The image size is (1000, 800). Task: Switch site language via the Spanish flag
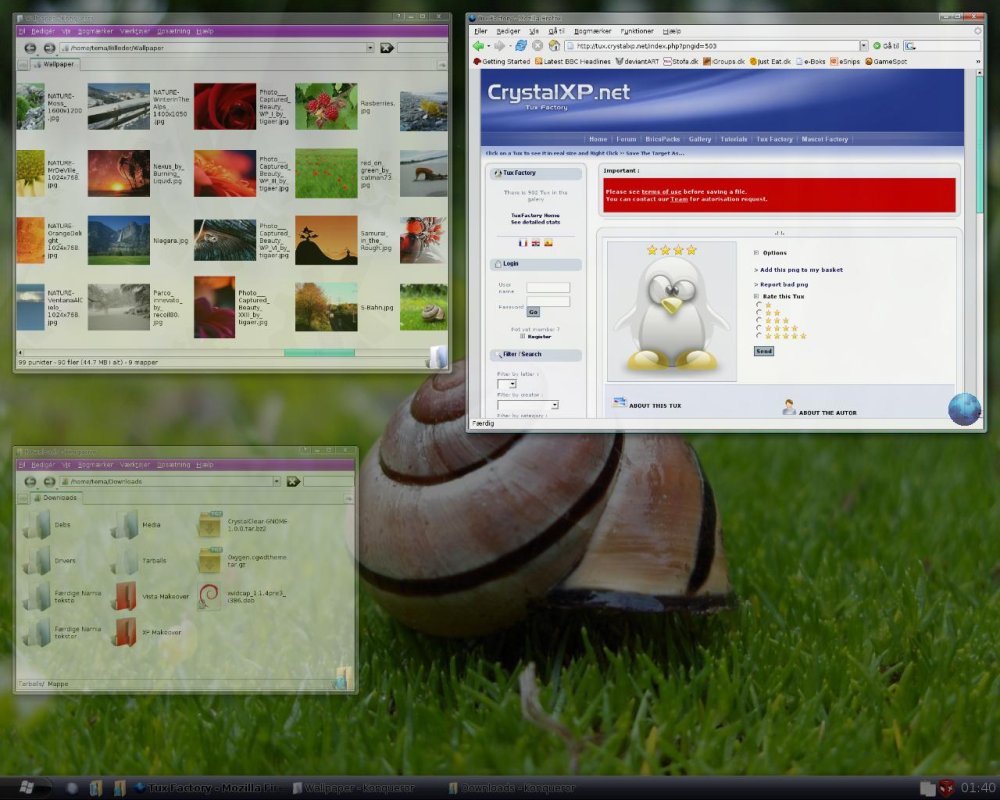click(548, 243)
